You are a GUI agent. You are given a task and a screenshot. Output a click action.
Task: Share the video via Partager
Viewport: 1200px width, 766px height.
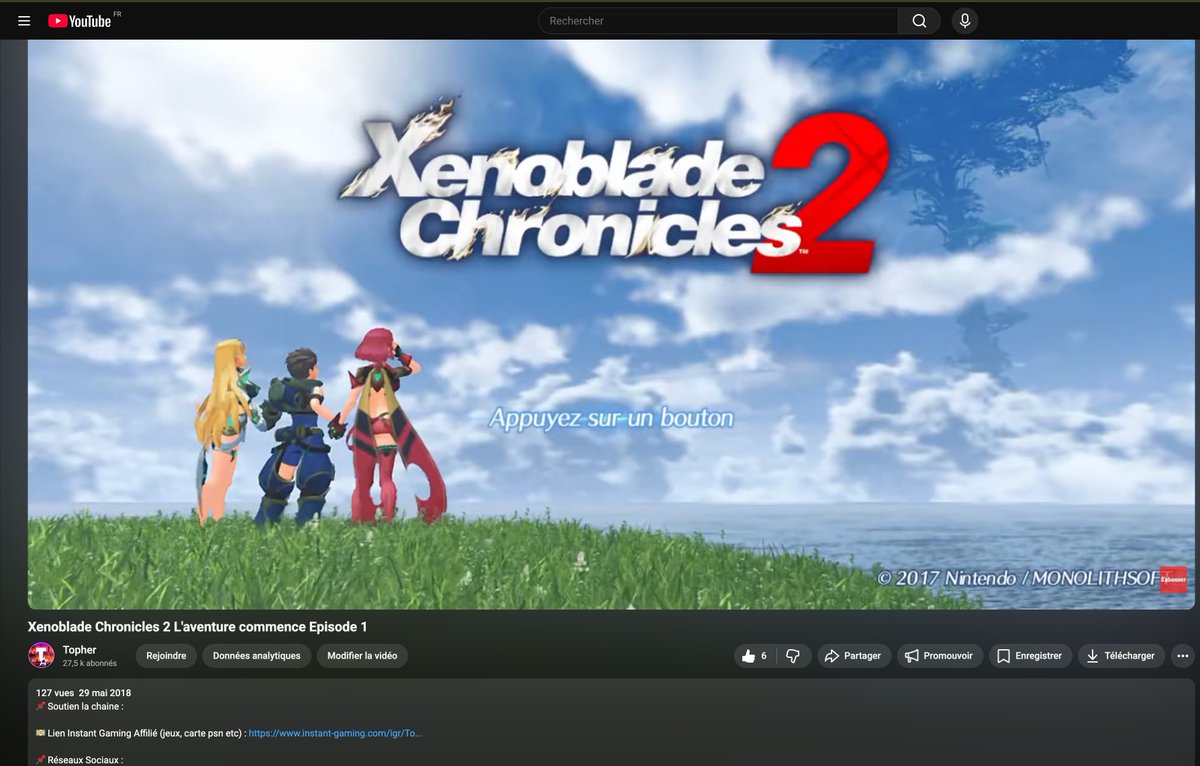pos(853,656)
